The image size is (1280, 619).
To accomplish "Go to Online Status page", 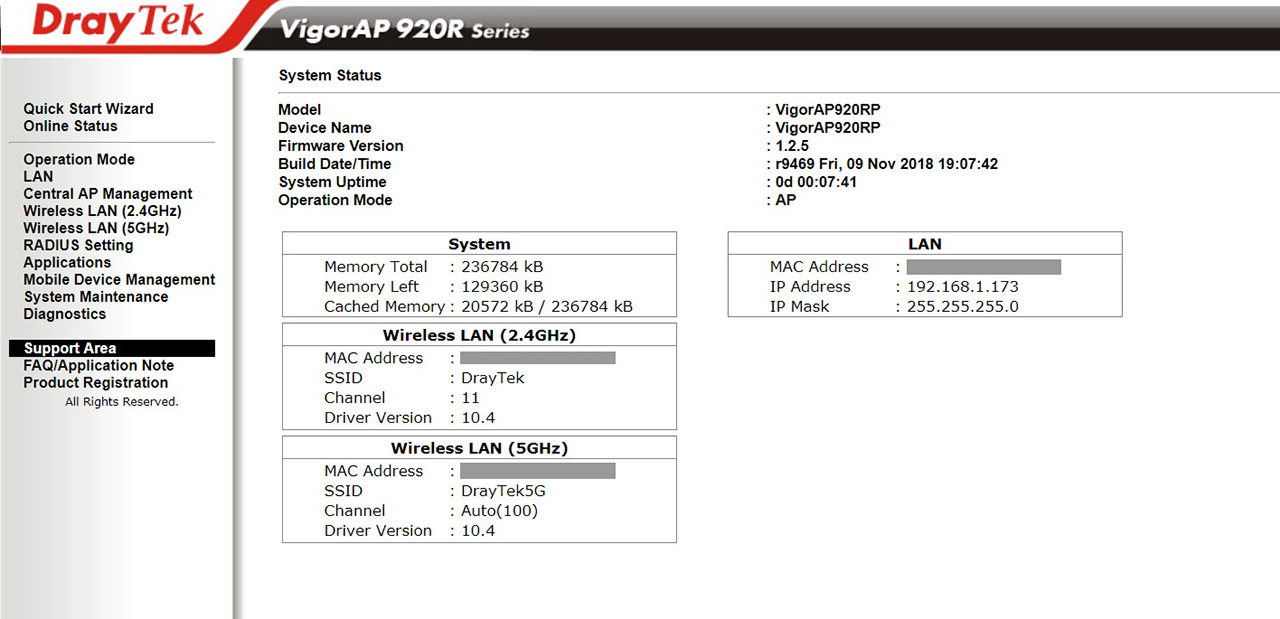I will pyautogui.click(x=71, y=126).
